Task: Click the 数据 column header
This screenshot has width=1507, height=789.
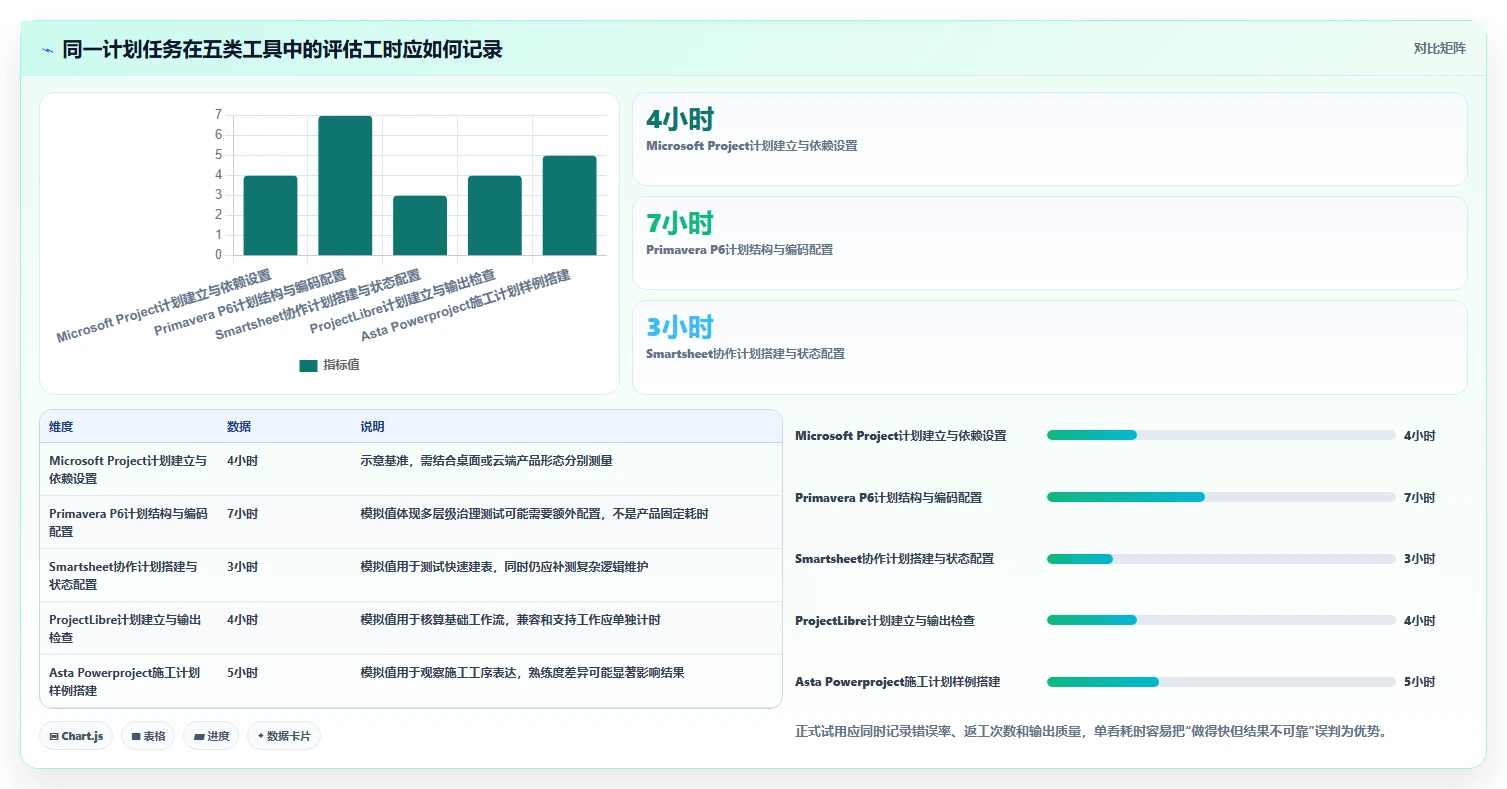Action: click(239, 427)
